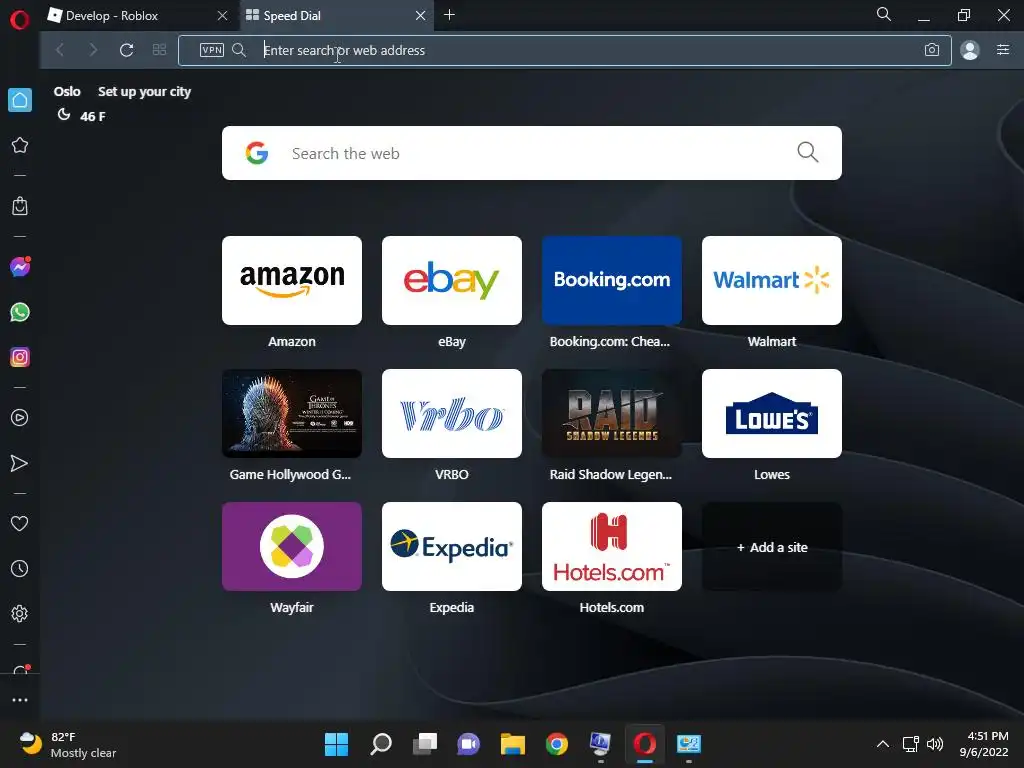Go back with the back arrow
The image size is (1024, 768).
coord(60,50)
